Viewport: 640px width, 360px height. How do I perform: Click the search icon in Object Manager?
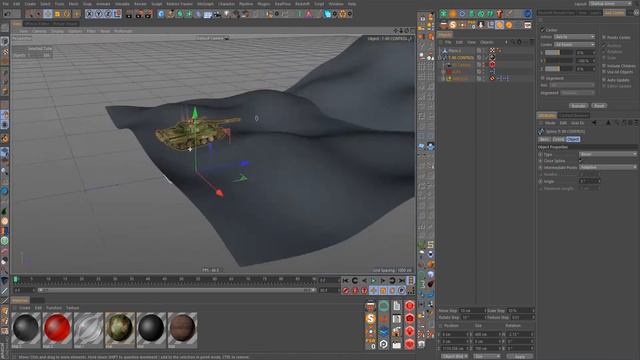[x=513, y=42]
